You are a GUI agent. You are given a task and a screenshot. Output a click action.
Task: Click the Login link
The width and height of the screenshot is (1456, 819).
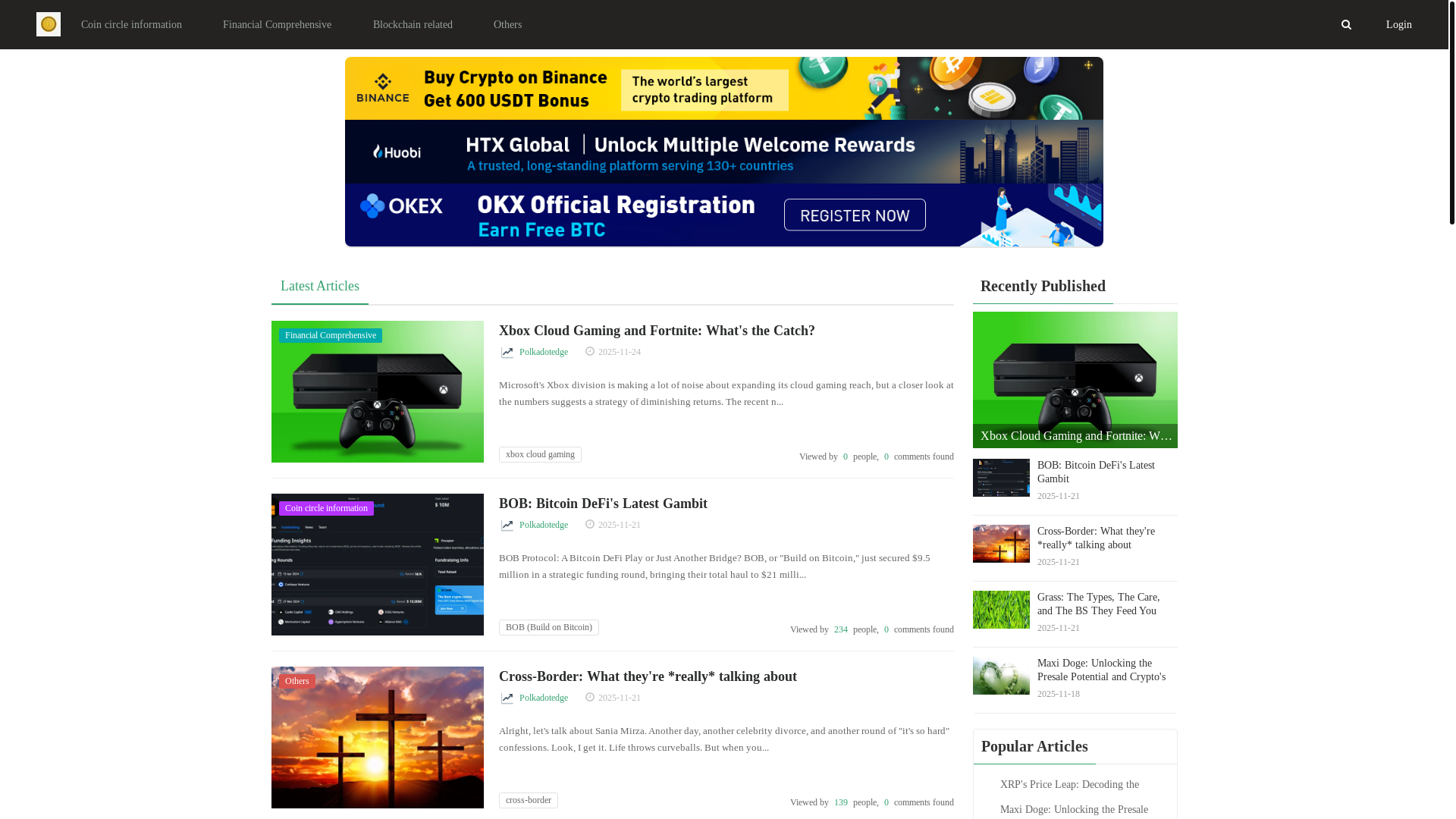[1398, 24]
